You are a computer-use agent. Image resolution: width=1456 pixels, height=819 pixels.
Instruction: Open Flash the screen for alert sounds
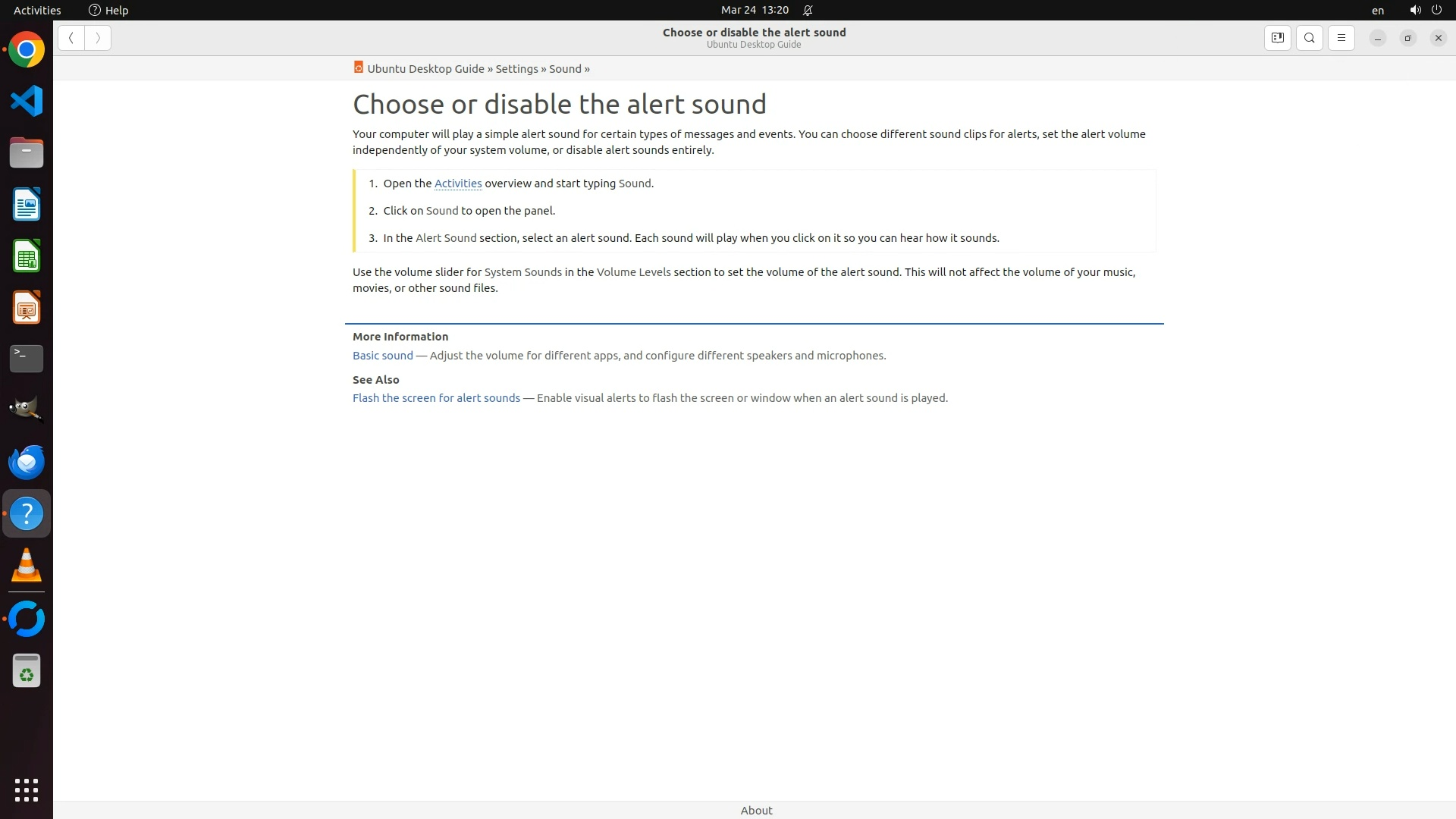(436, 398)
